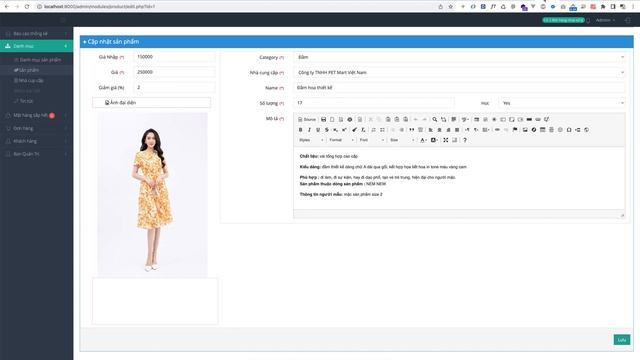Insert an anchor flag in the editor
640x360 pixels.
click(515, 130)
